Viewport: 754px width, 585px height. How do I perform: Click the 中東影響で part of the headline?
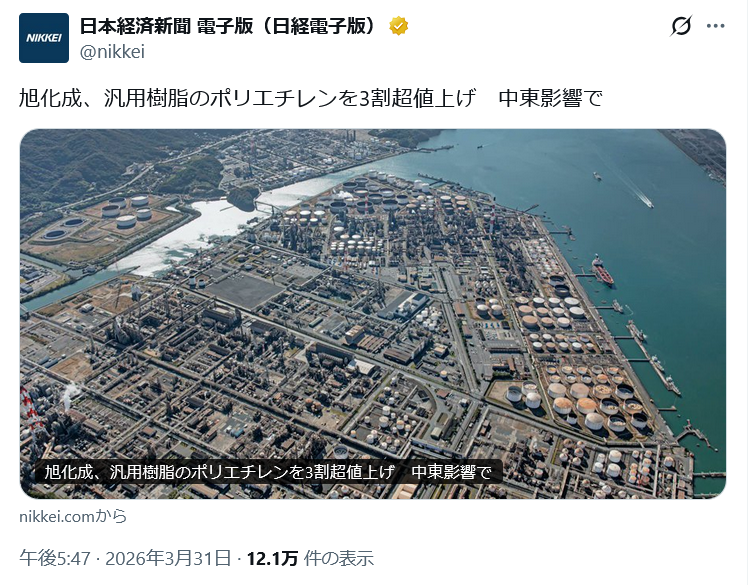[x=550, y=98]
